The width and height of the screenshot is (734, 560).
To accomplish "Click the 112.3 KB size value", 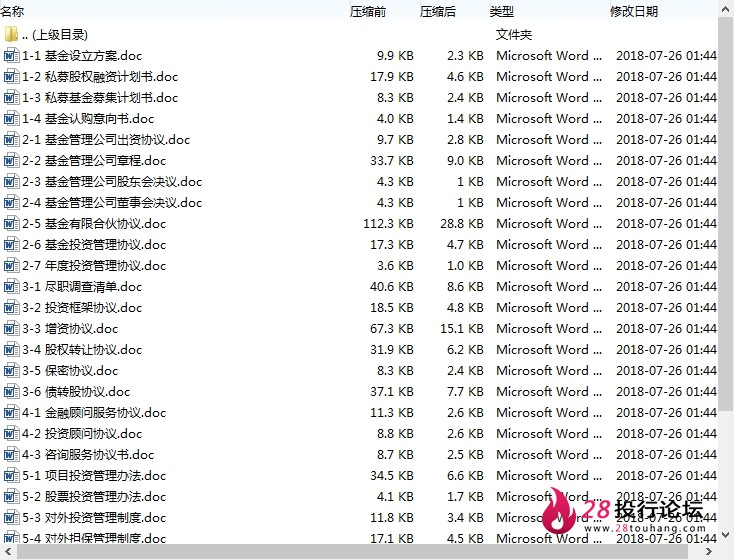I will [389, 224].
